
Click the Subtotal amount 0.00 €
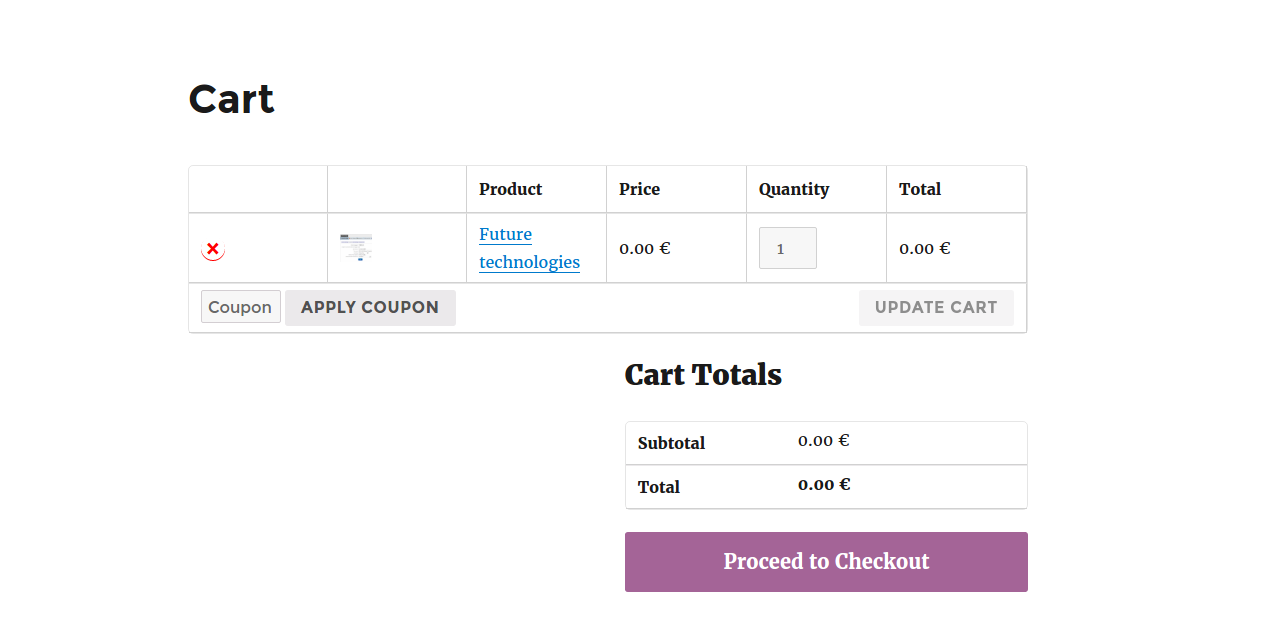click(823, 441)
